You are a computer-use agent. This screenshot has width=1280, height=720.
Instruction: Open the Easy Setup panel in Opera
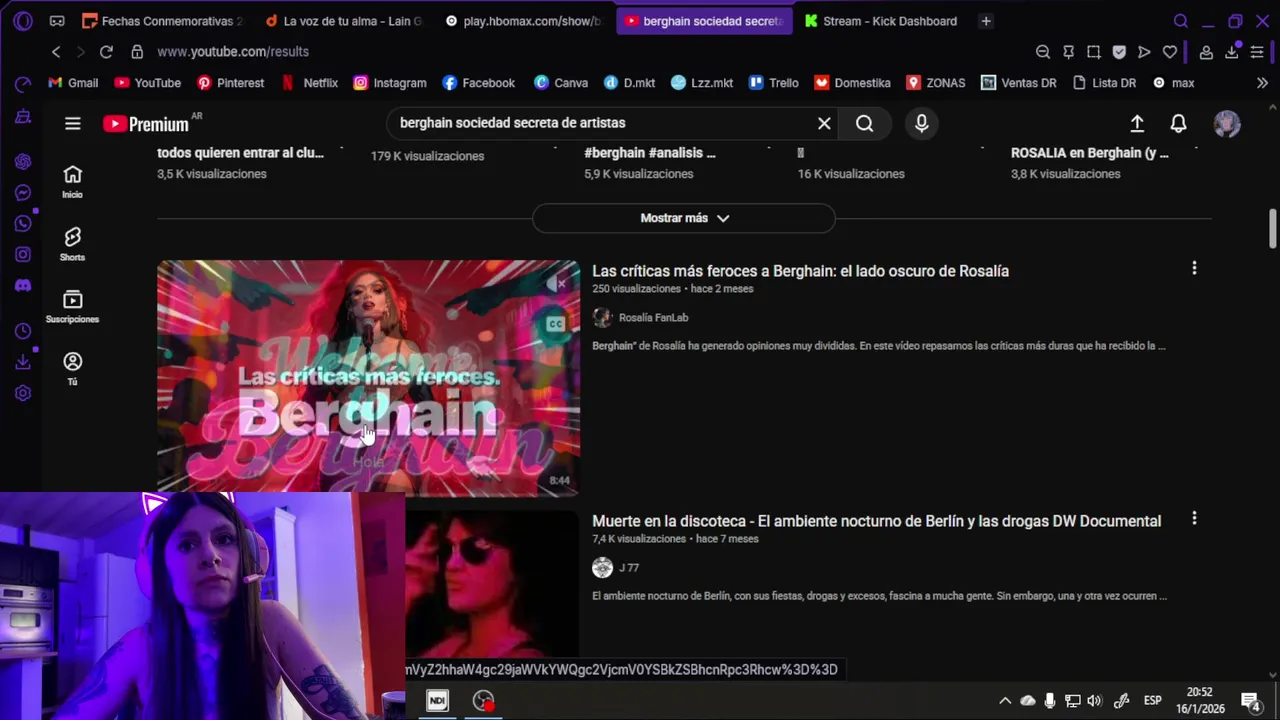click(1257, 52)
